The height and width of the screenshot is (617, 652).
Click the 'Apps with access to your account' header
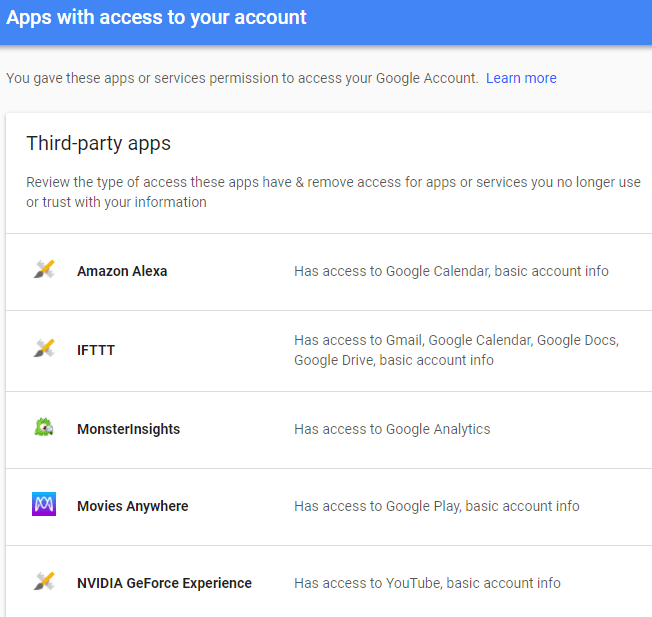[x=157, y=18]
